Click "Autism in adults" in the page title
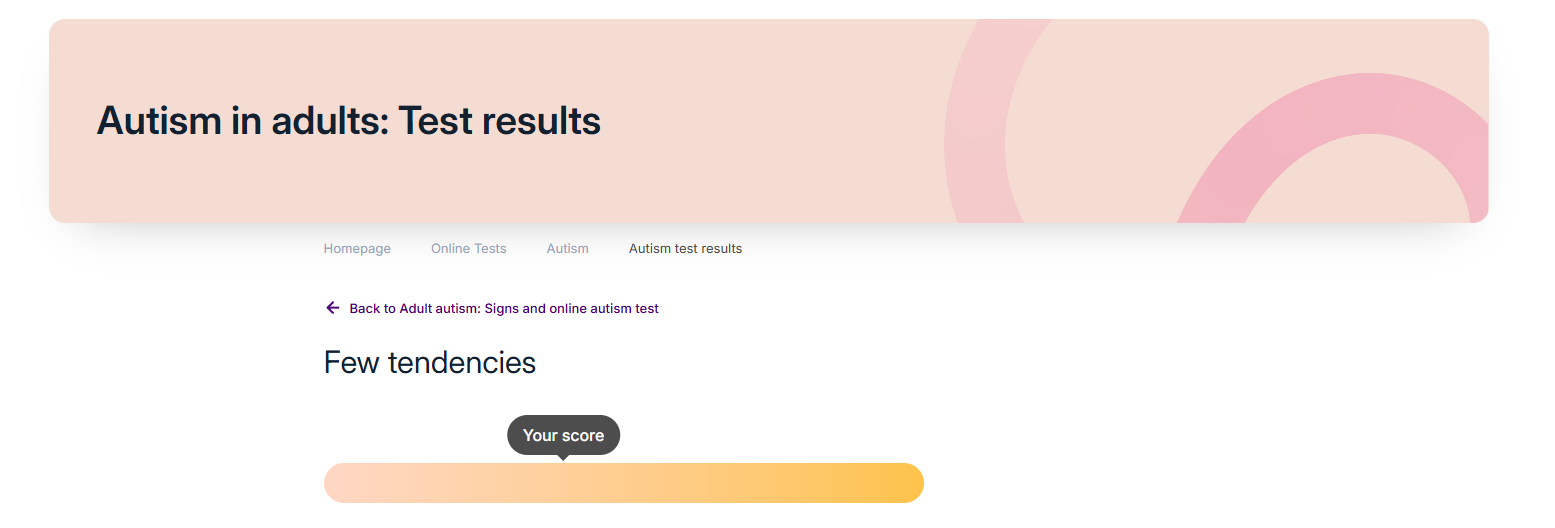This screenshot has height=528, width=1555. click(242, 121)
